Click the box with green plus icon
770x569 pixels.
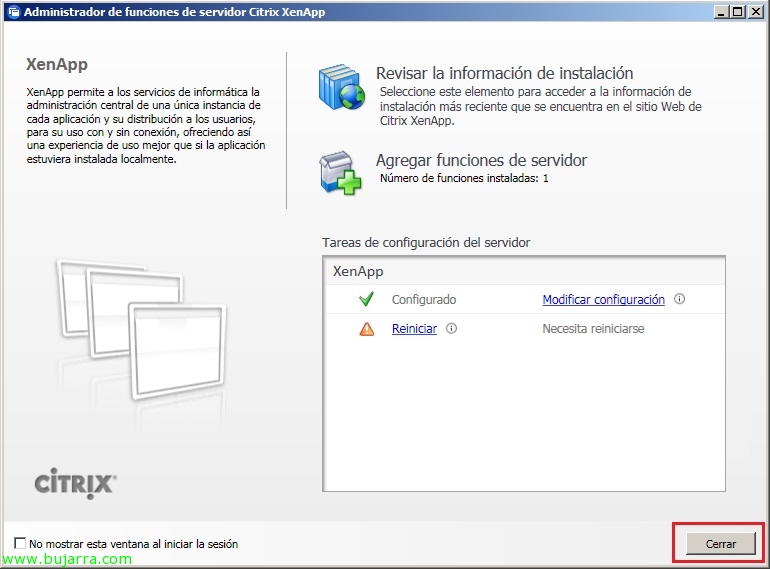340,173
